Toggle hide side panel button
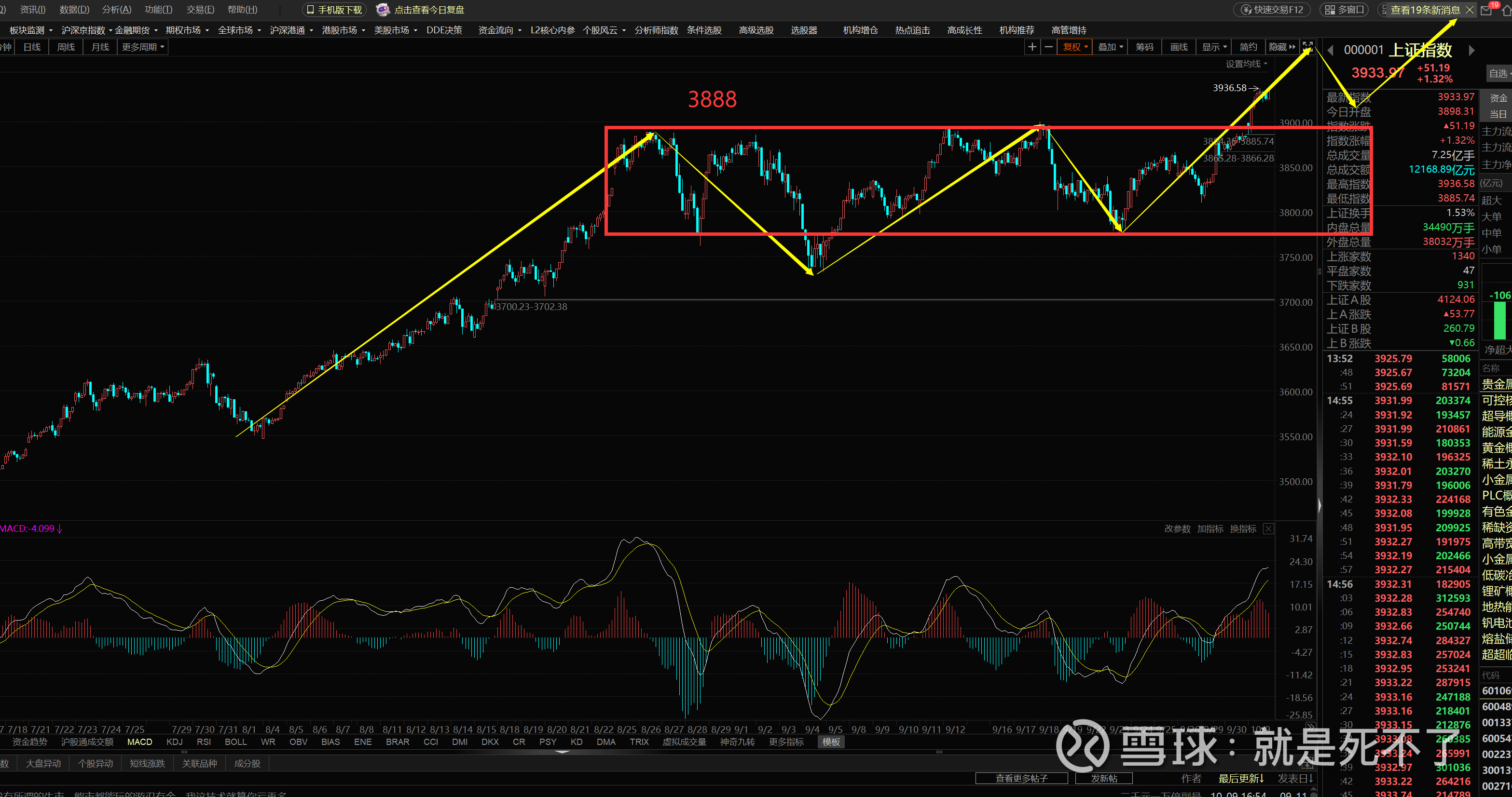The image size is (1512, 797). 1281,47
